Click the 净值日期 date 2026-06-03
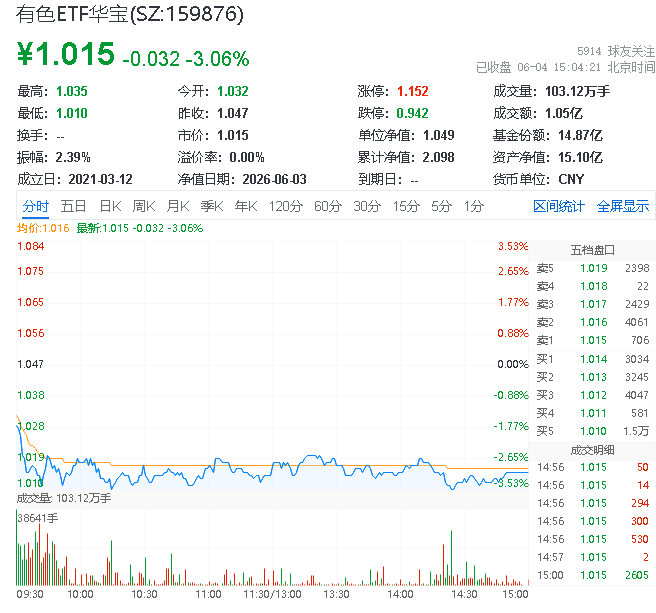This screenshot has height=613, width=656. (274, 180)
